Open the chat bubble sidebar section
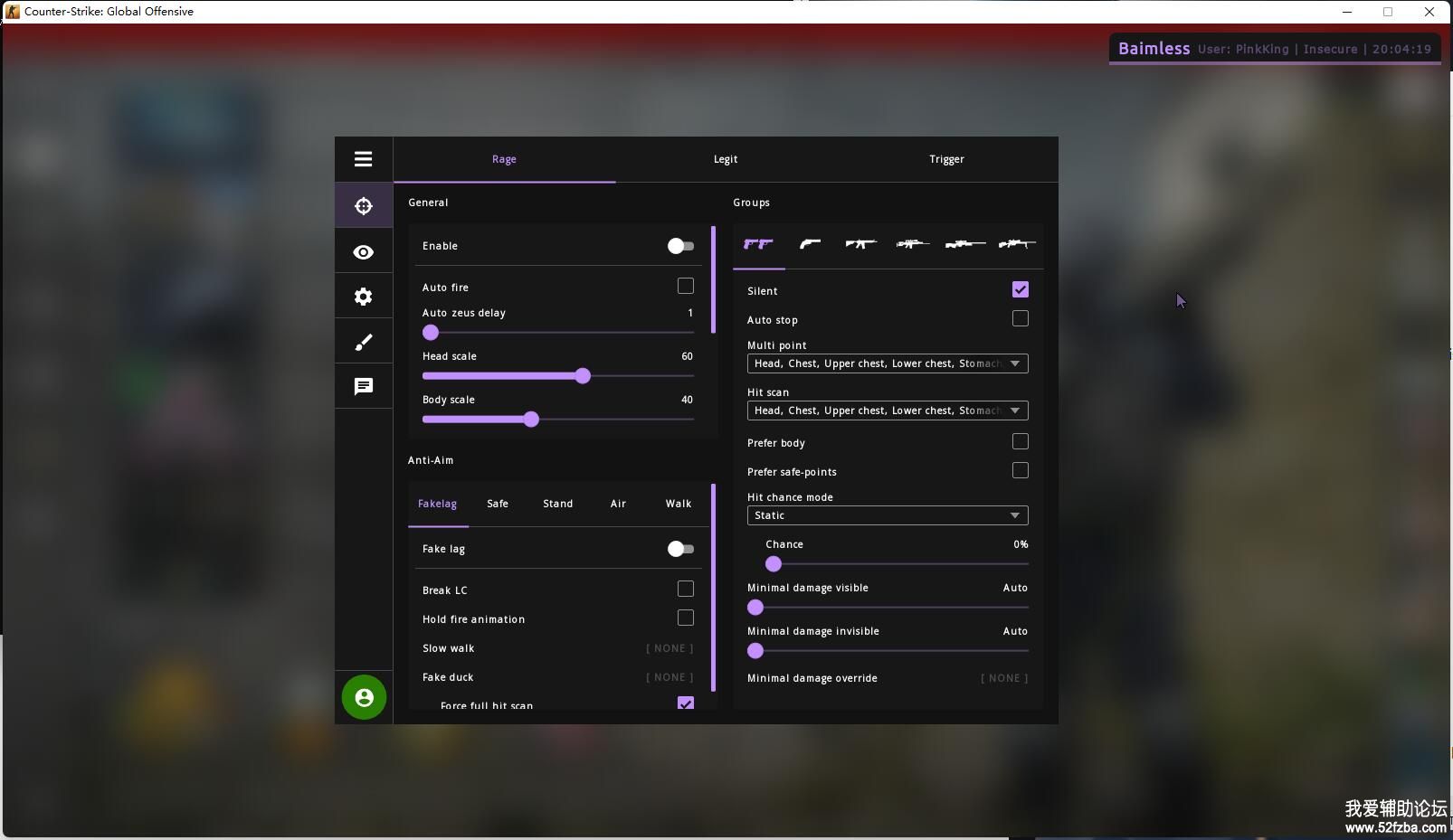The image size is (1453, 840). [x=364, y=386]
